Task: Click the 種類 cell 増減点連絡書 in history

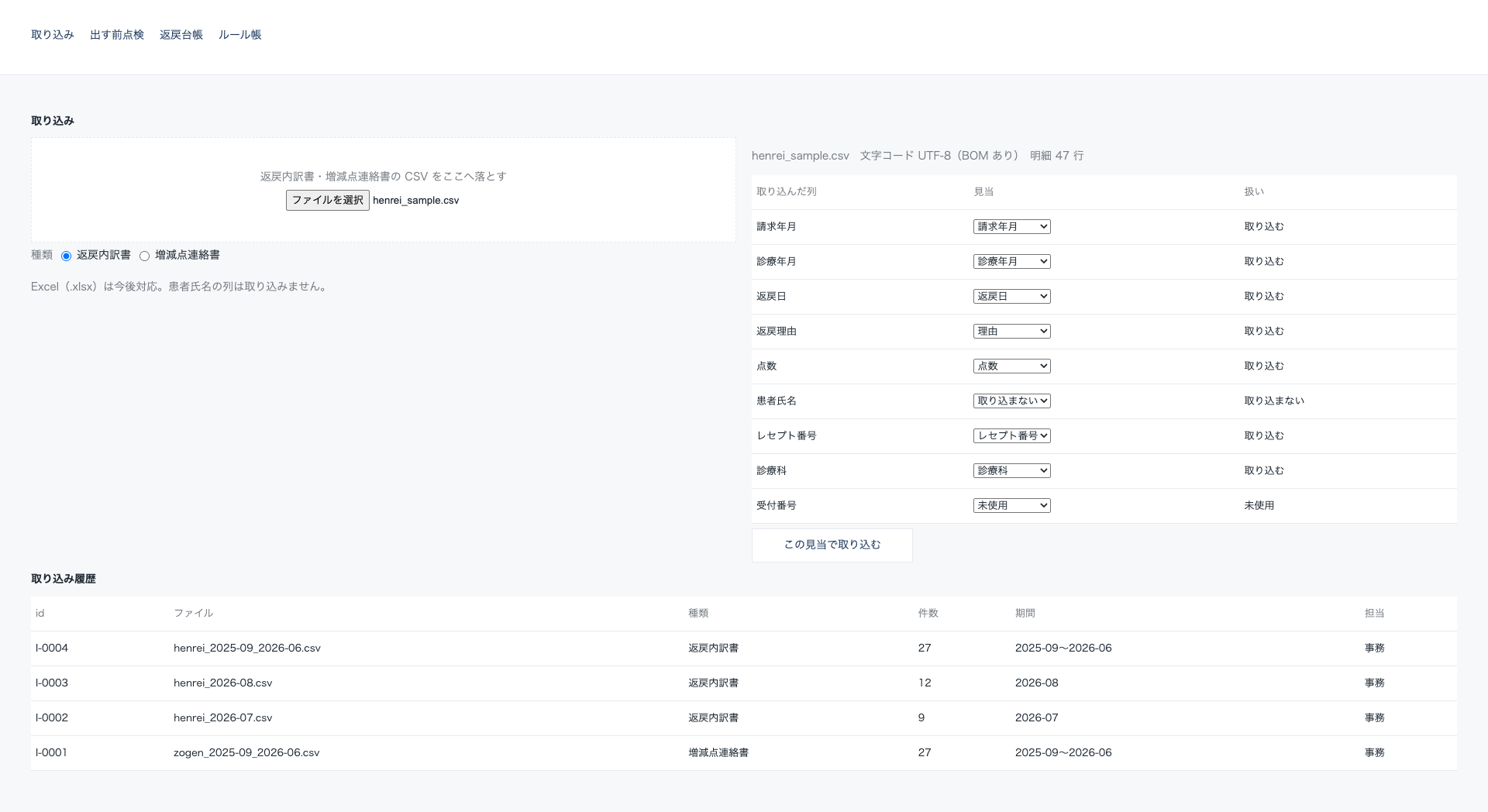Action: point(718,753)
